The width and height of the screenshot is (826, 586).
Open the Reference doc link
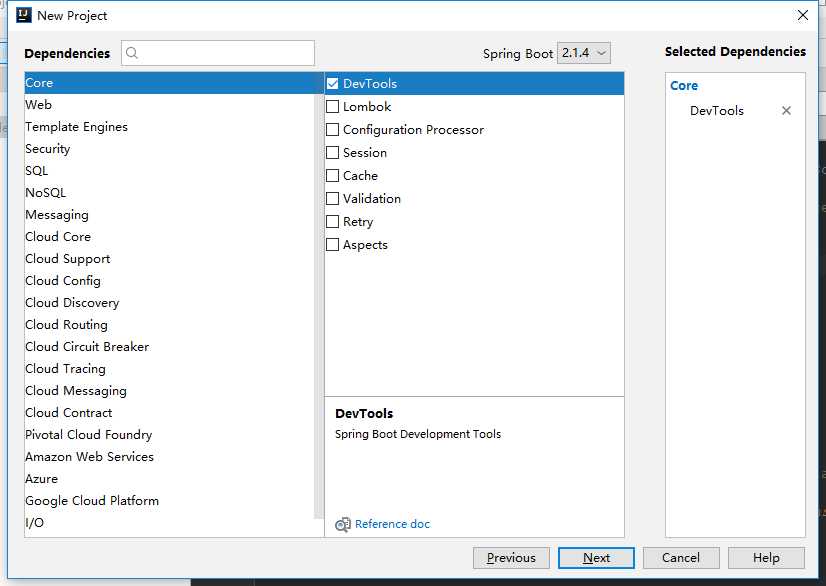[x=392, y=524]
